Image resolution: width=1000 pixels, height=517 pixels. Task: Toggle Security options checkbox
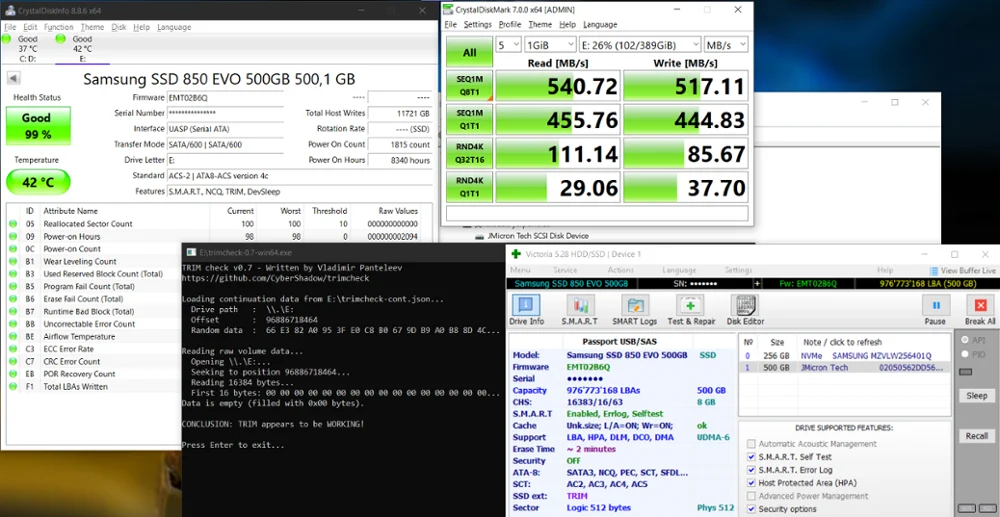click(x=751, y=509)
